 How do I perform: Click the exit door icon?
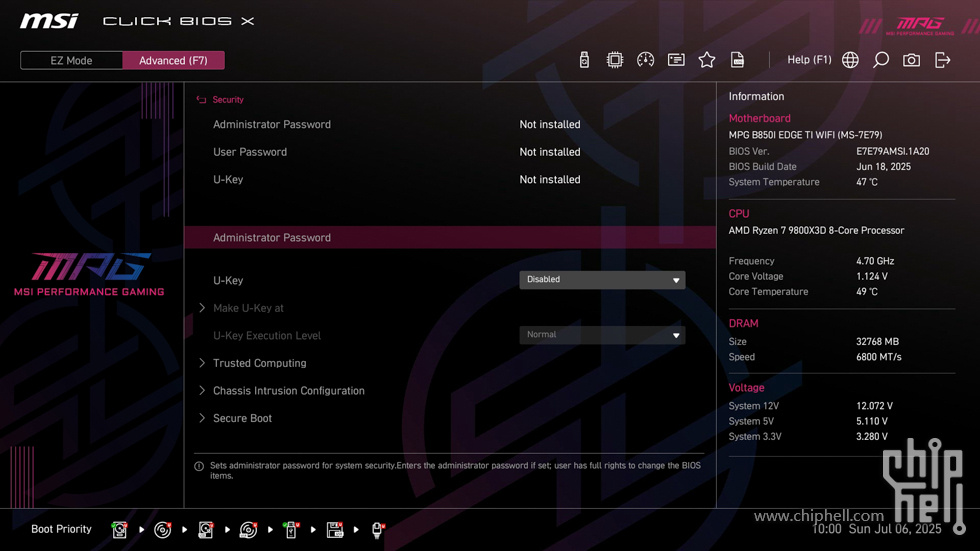[942, 60]
